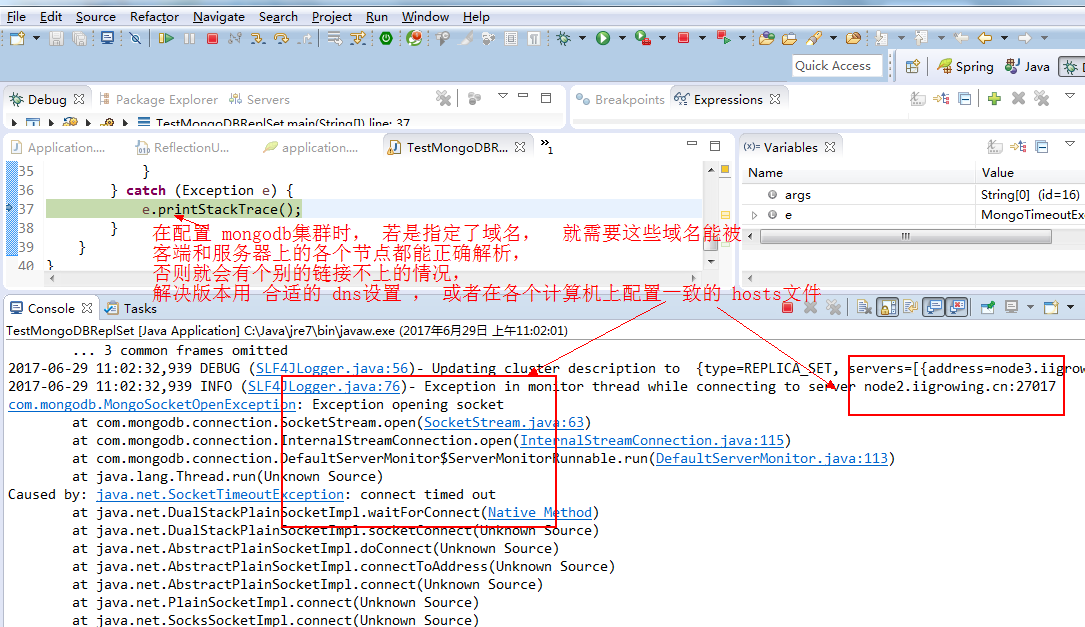Click Collapse All in Expressions view
Viewport: 1085px width, 627px height.
pos(965,99)
